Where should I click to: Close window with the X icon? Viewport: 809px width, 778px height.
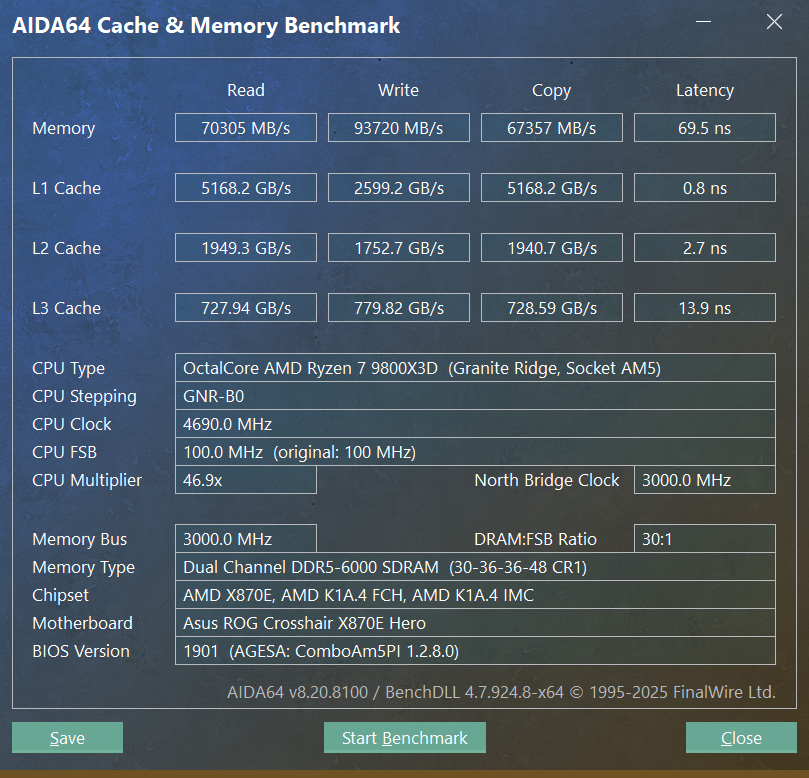click(774, 22)
